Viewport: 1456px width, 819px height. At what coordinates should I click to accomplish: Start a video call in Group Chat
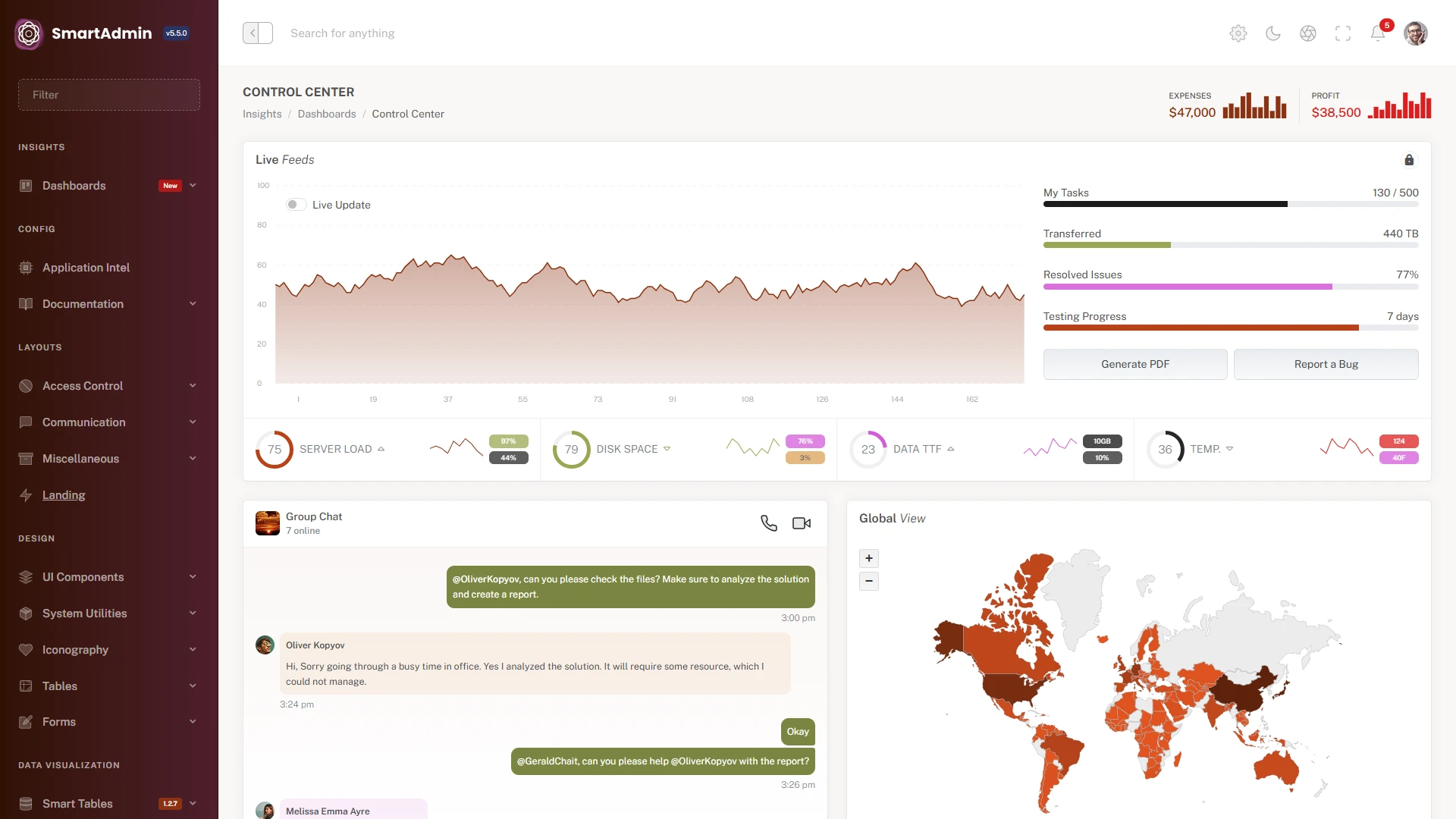pos(802,523)
